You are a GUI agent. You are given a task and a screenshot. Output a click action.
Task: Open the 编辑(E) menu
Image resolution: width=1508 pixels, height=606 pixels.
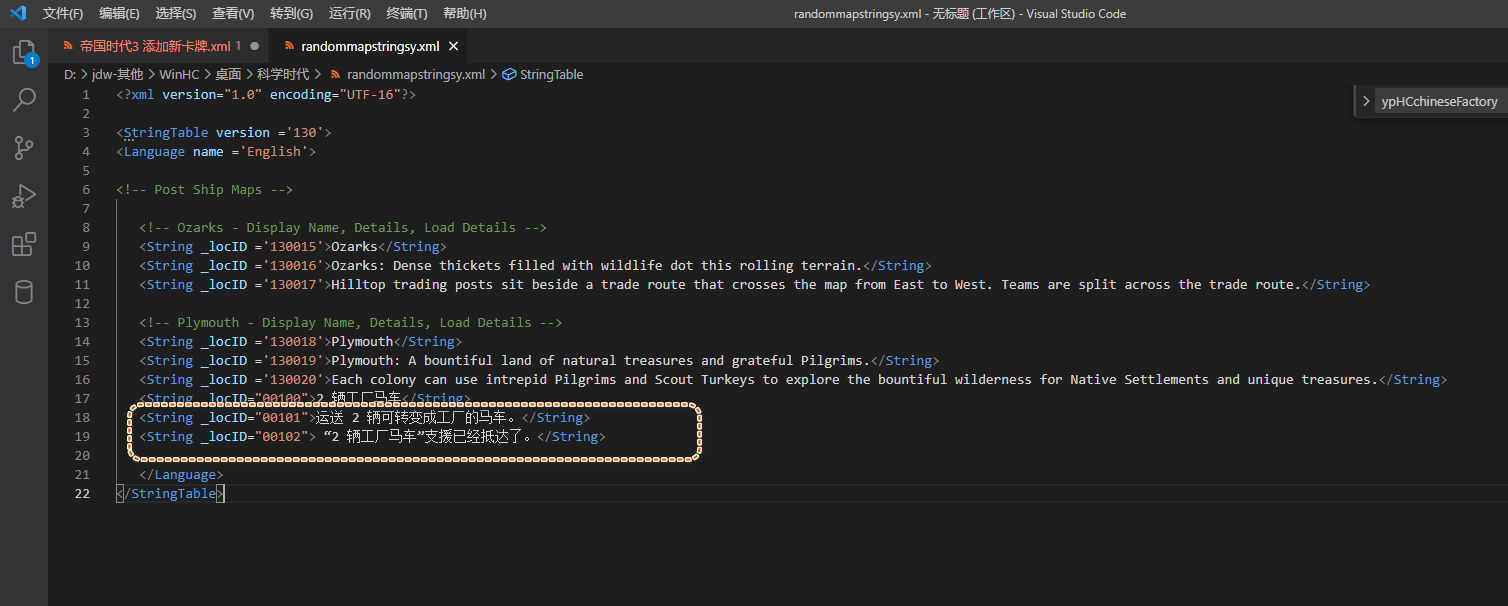(x=120, y=13)
